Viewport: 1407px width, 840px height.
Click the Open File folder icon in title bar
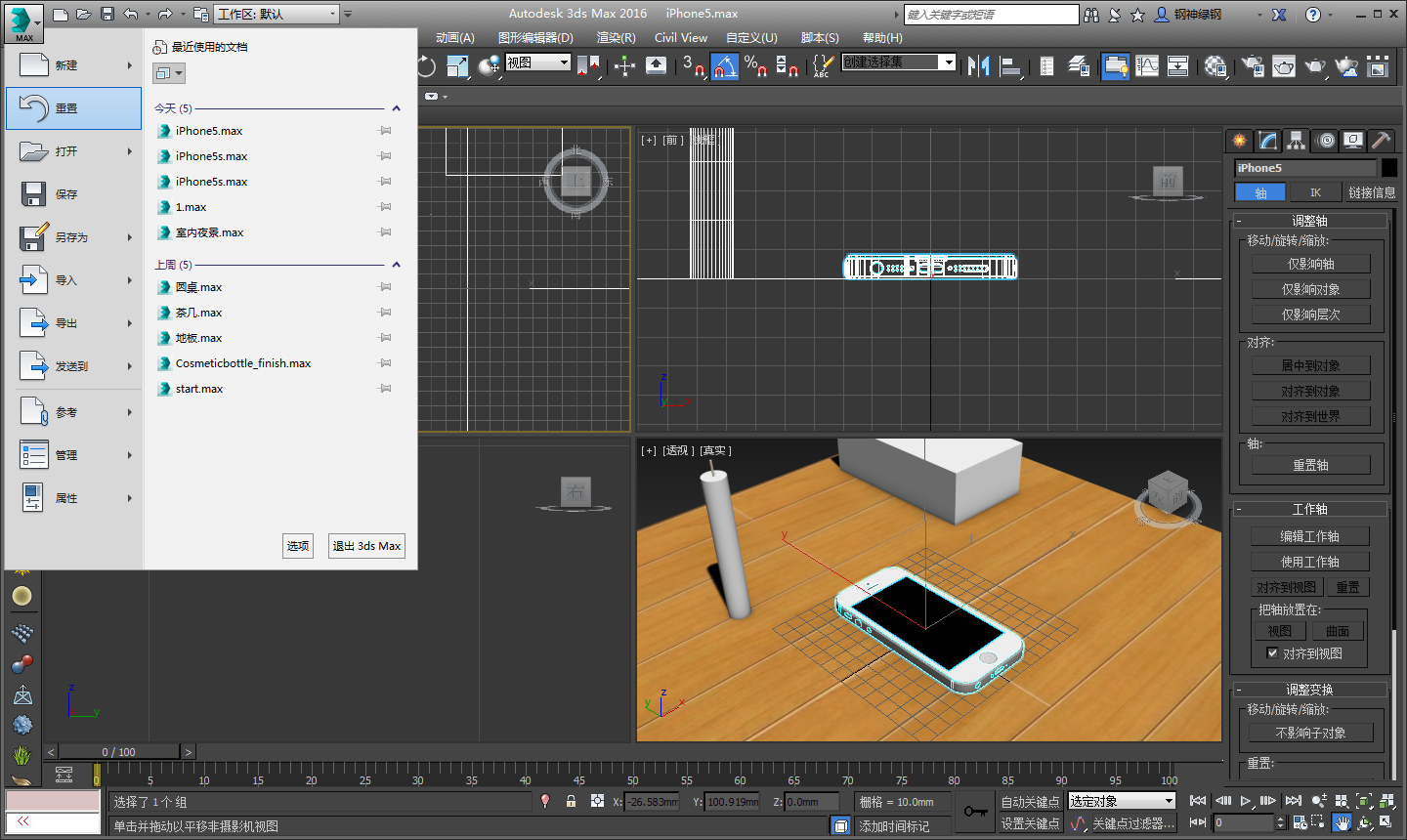click(84, 14)
